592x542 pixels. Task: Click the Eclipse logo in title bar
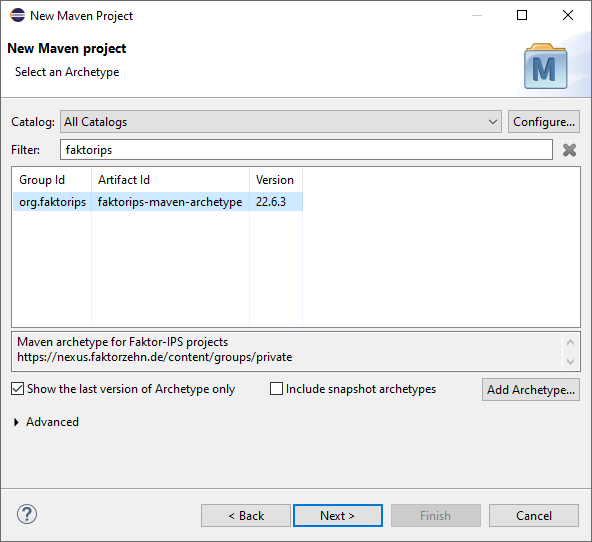pos(17,15)
